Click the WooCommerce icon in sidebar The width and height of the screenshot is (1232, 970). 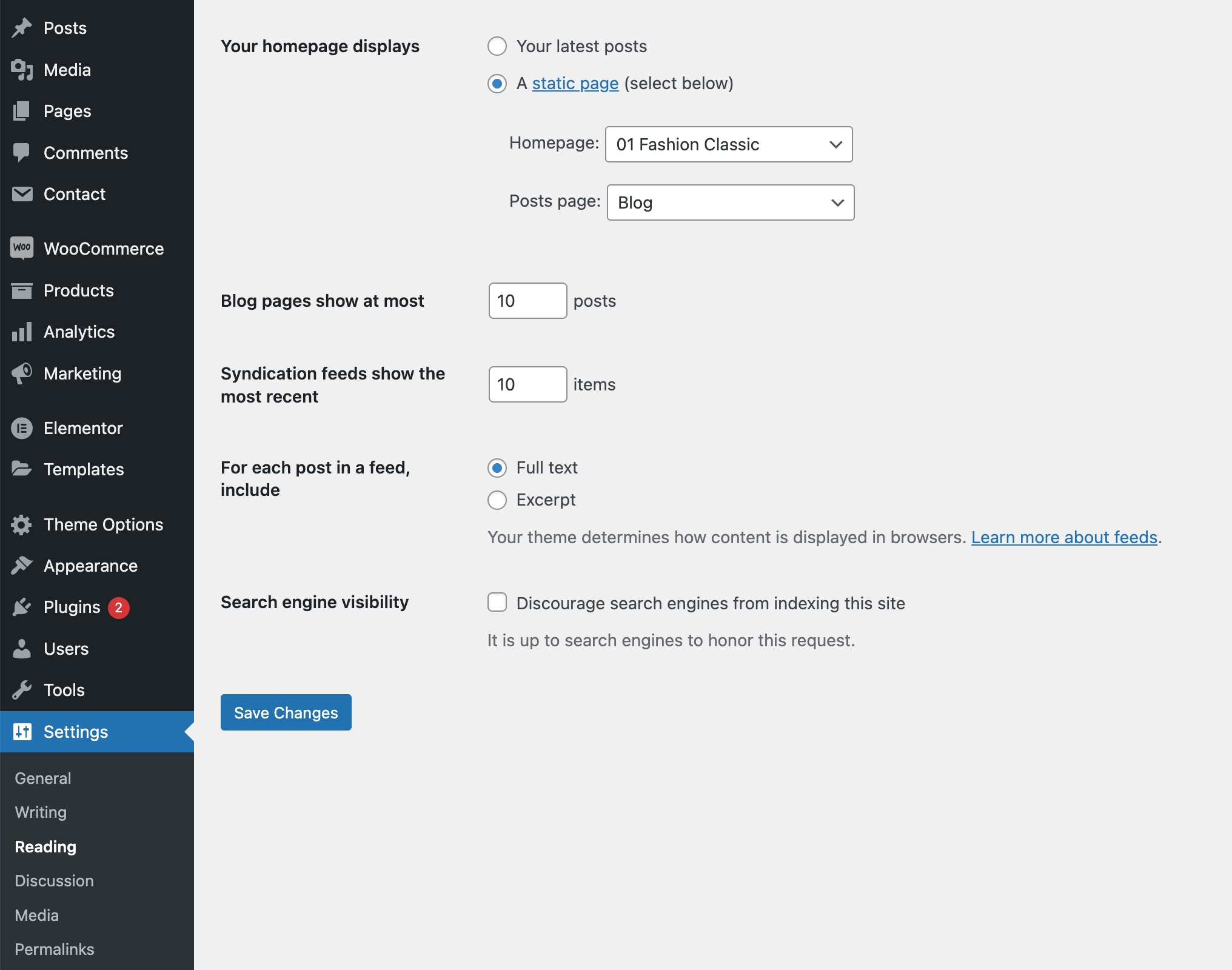[22, 248]
